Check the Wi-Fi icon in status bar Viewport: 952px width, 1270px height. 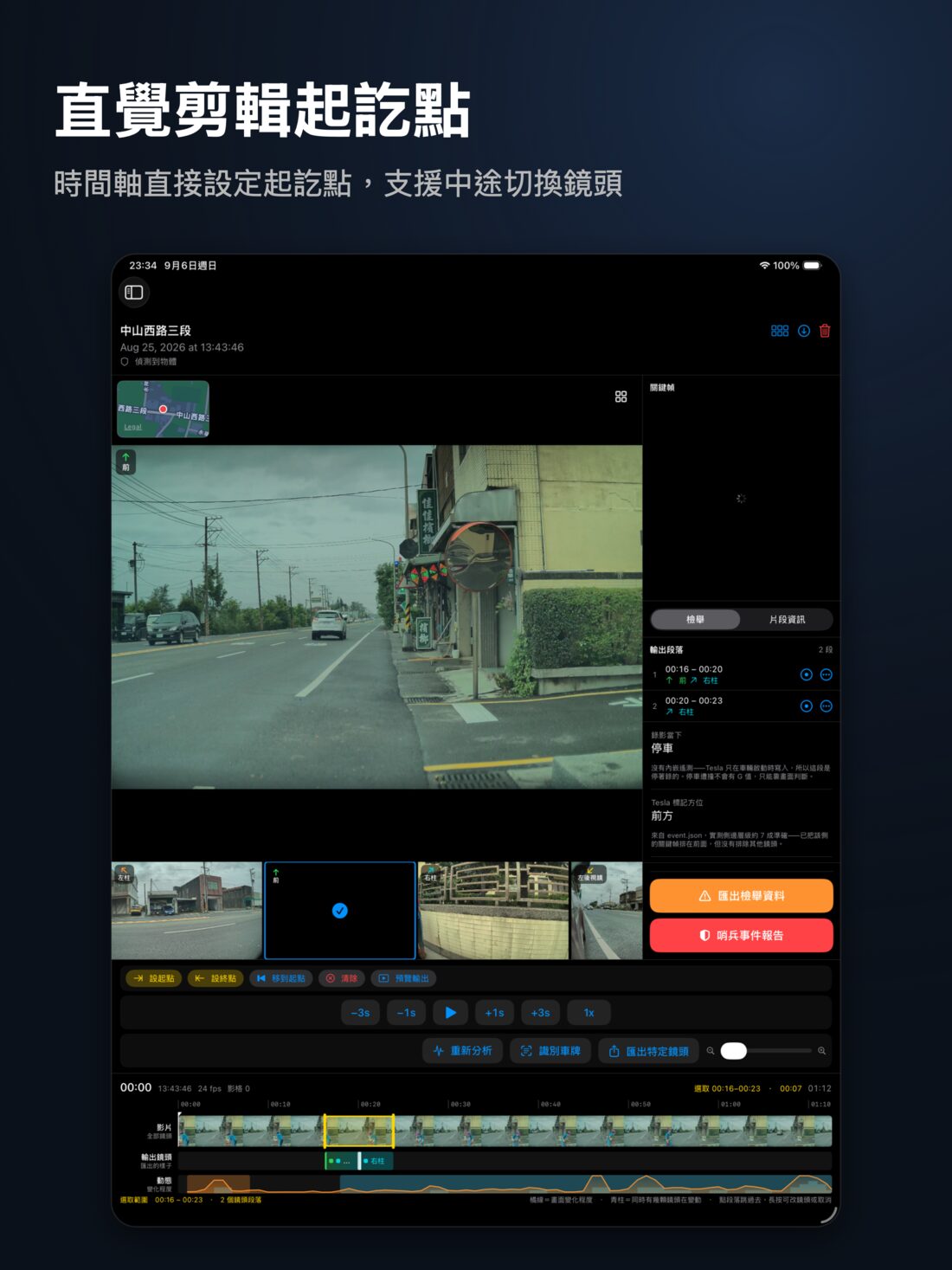click(764, 266)
